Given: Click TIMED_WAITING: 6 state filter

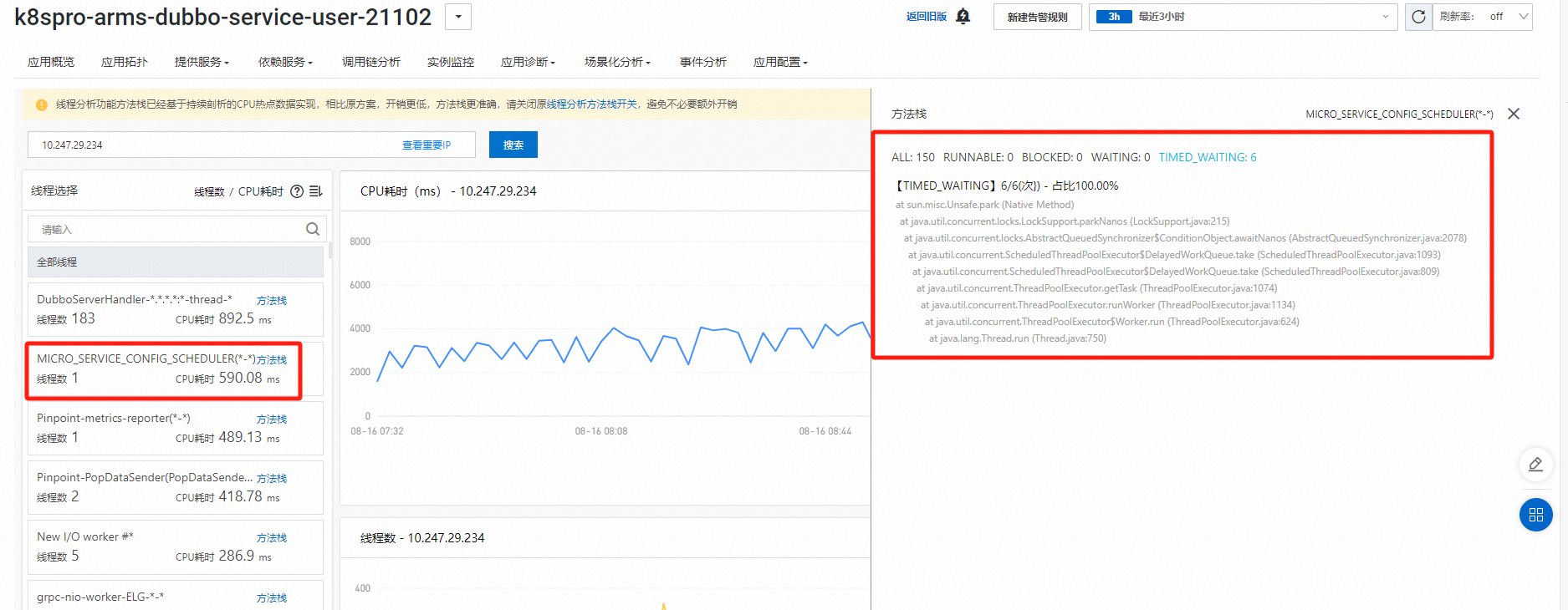Looking at the screenshot, I should (1208, 157).
